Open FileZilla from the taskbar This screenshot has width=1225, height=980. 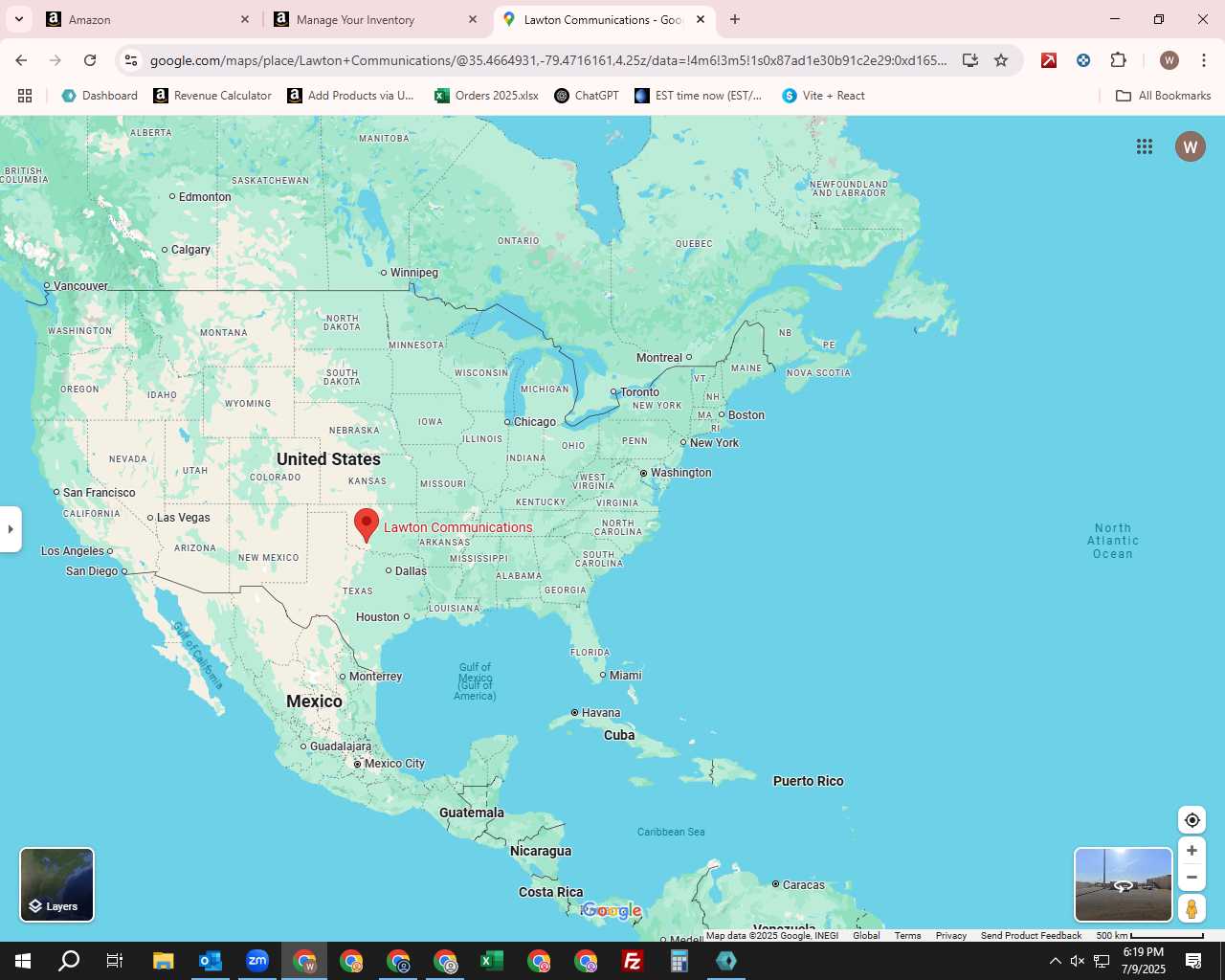coord(632,961)
